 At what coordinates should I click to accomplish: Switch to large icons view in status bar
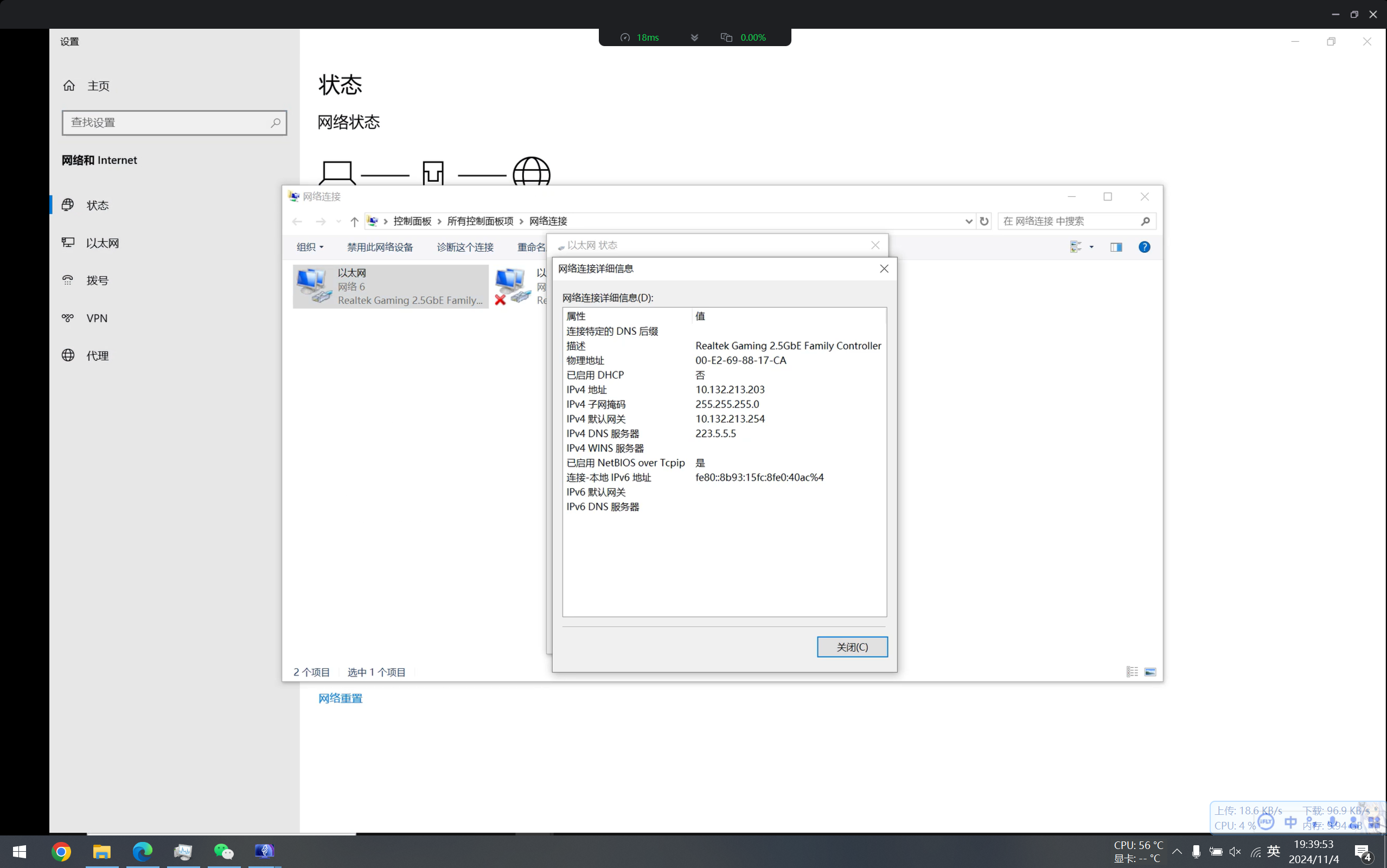(x=1150, y=672)
